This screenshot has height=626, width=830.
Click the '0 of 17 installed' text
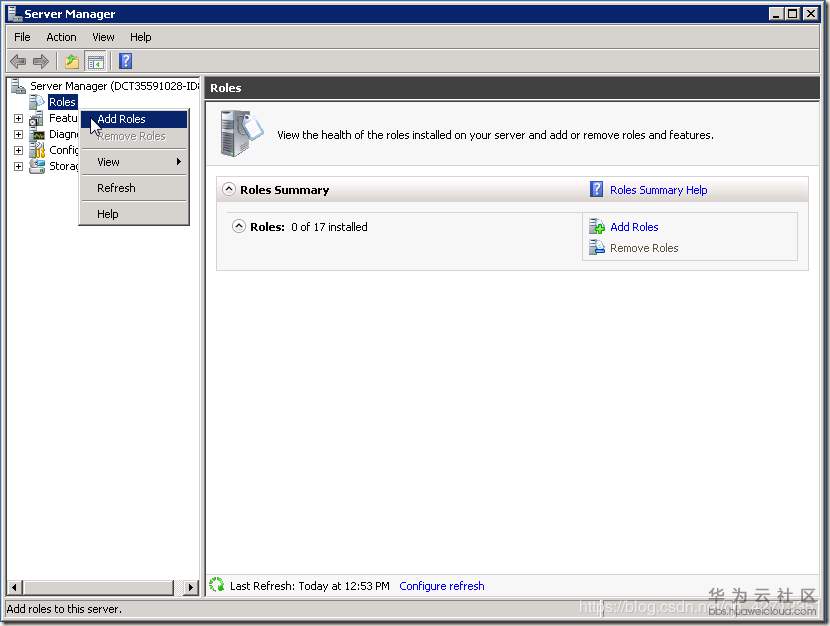[x=329, y=227]
